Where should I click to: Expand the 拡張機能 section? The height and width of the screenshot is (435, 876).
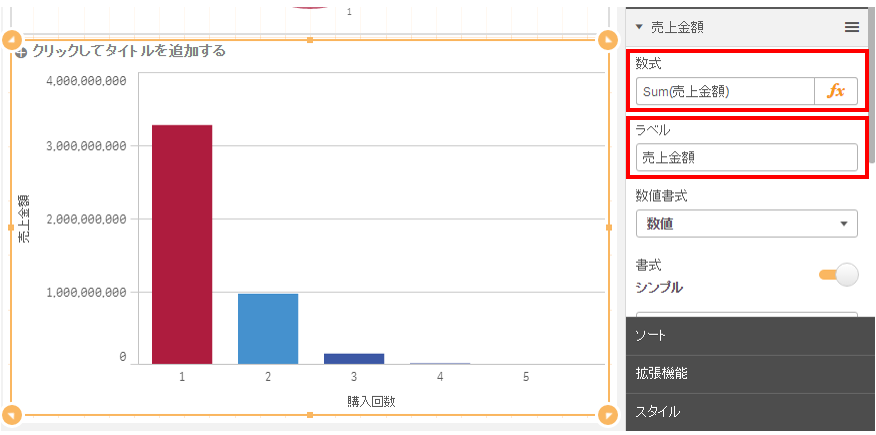coord(750,374)
